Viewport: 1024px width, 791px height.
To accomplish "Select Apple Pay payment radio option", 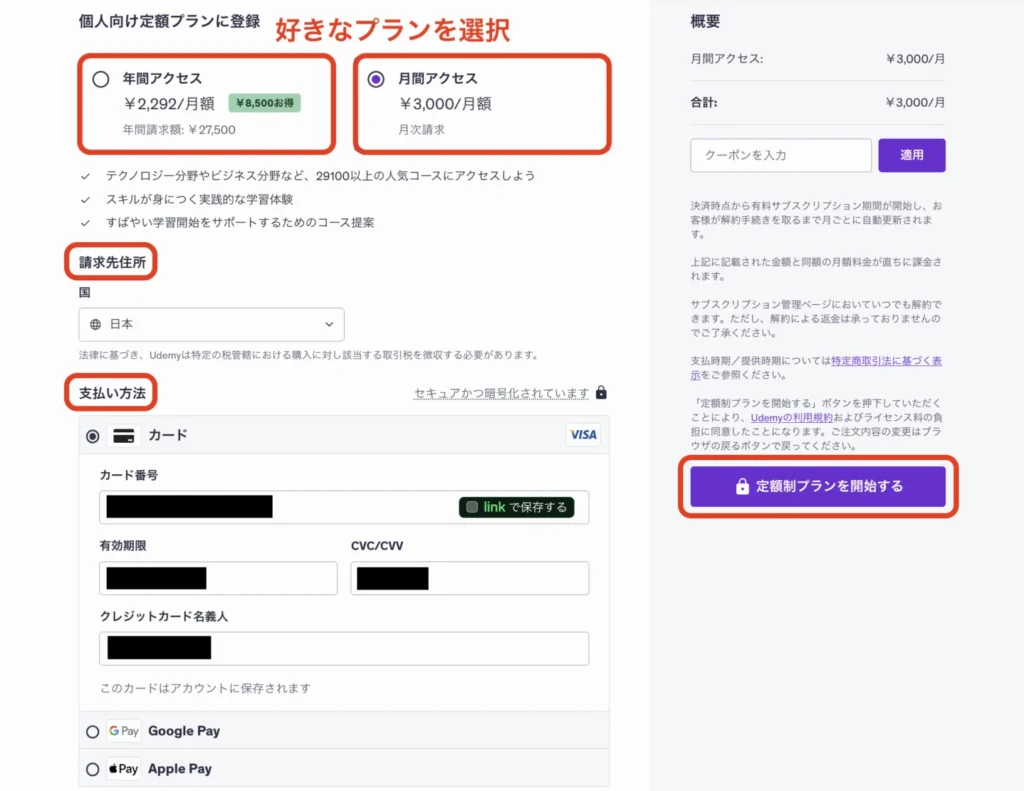I will click(x=93, y=770).
